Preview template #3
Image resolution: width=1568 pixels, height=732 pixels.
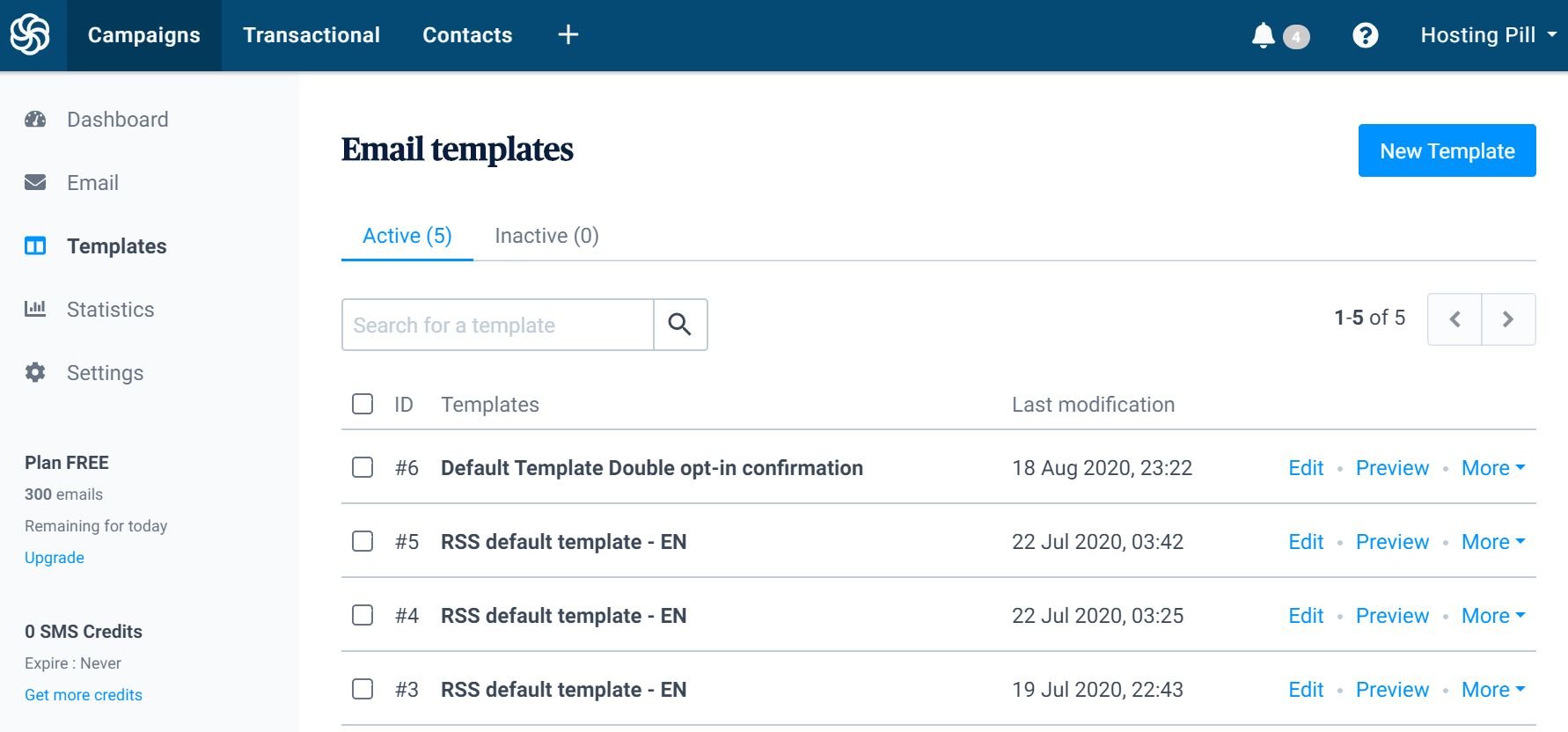coord(1392,690)
